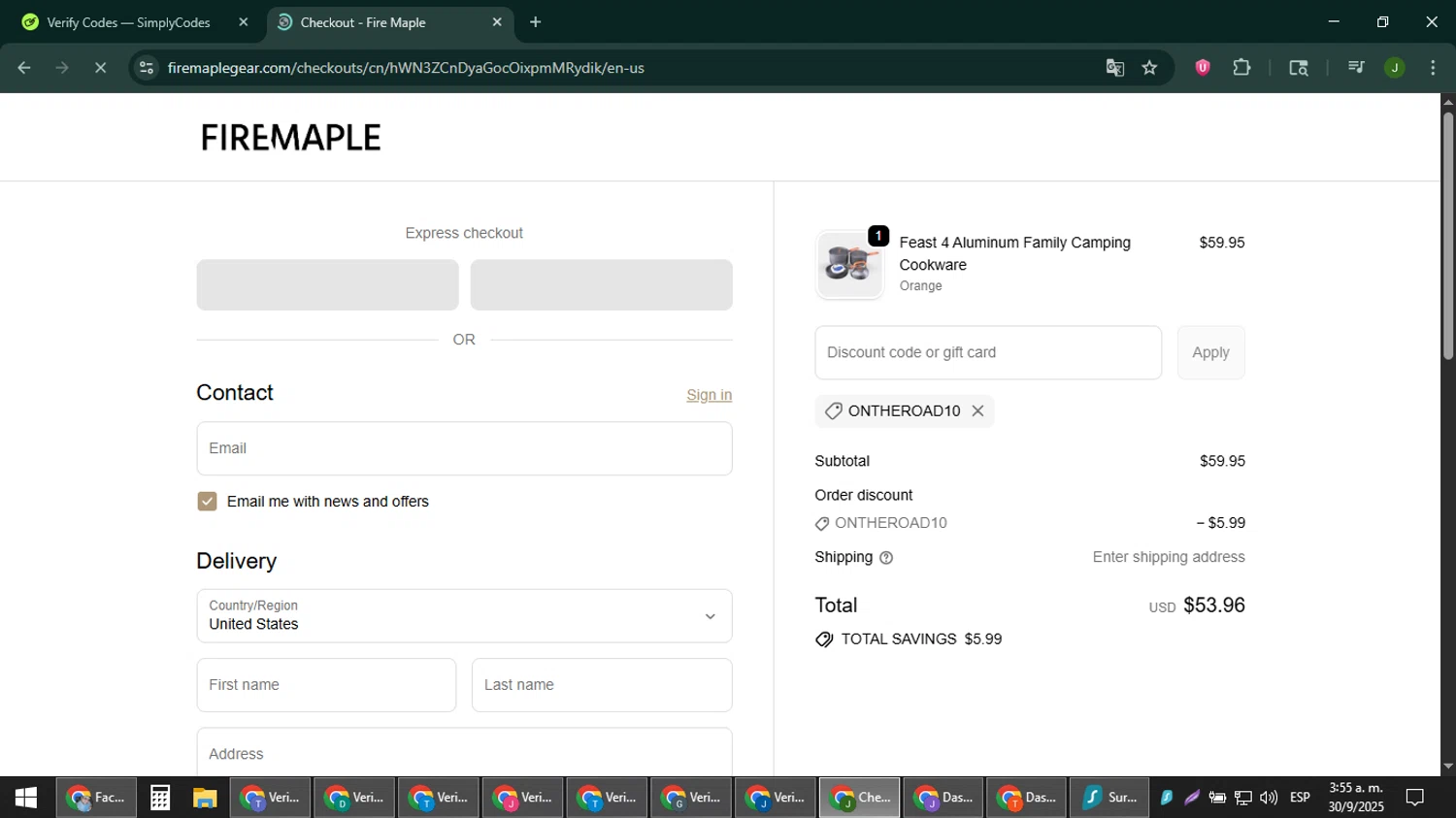The width and height of the screenshot is (1456, 818).
Task: Click the Feast 4 cookware product thumbnail
Action: [x=850, y=264]
